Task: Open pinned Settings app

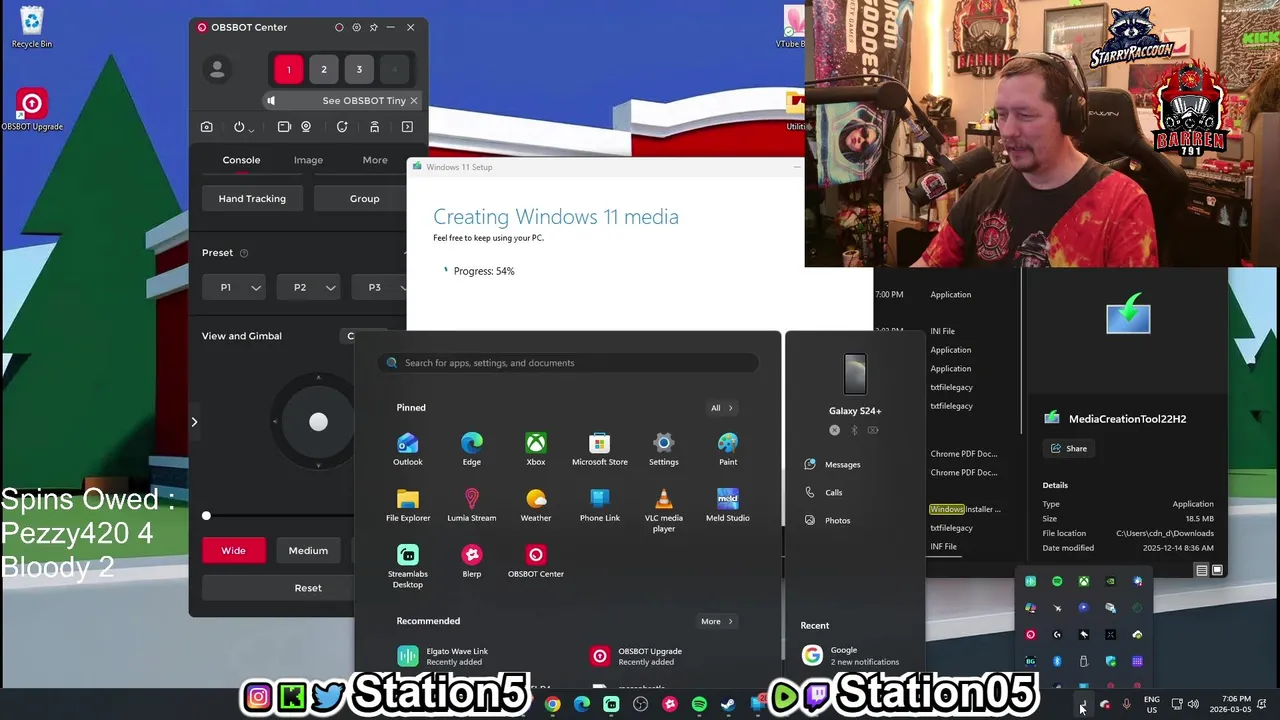Action: click(664, 449)
